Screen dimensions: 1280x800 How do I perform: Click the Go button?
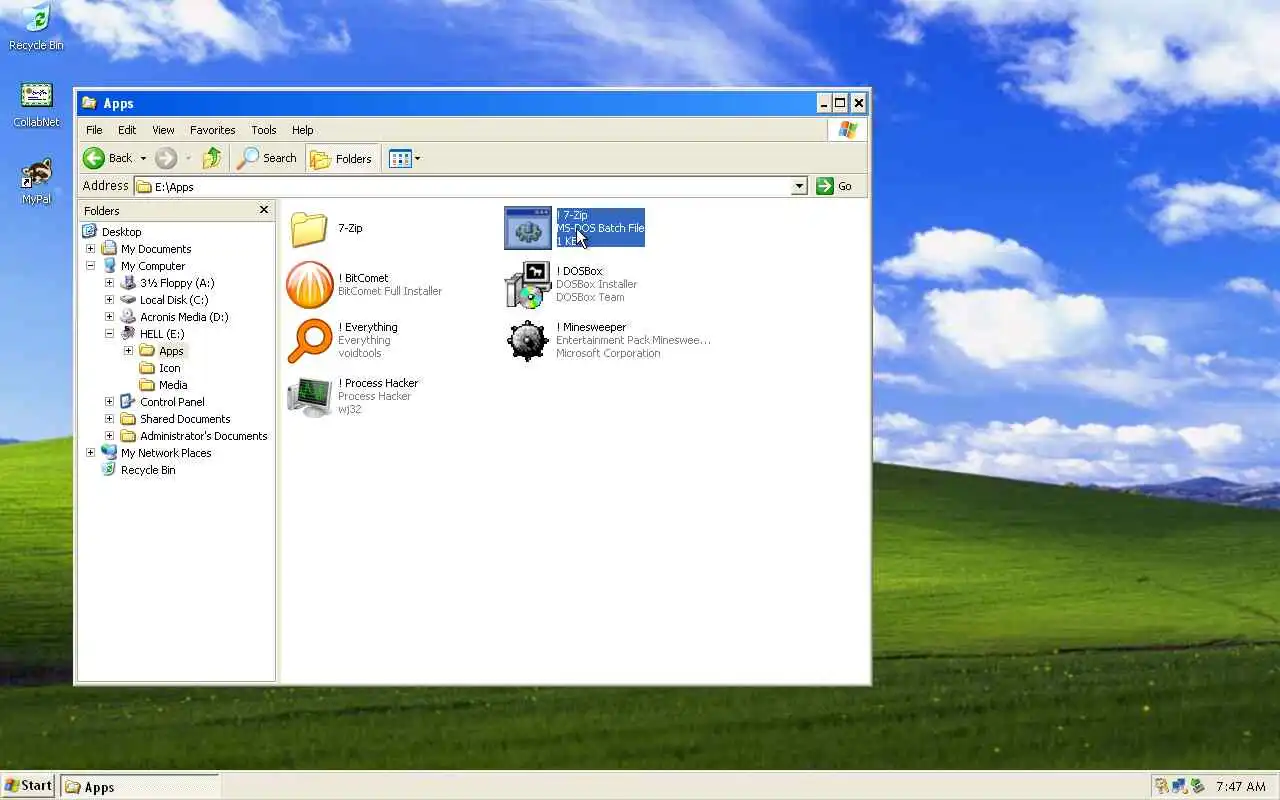tap(834, 186)
